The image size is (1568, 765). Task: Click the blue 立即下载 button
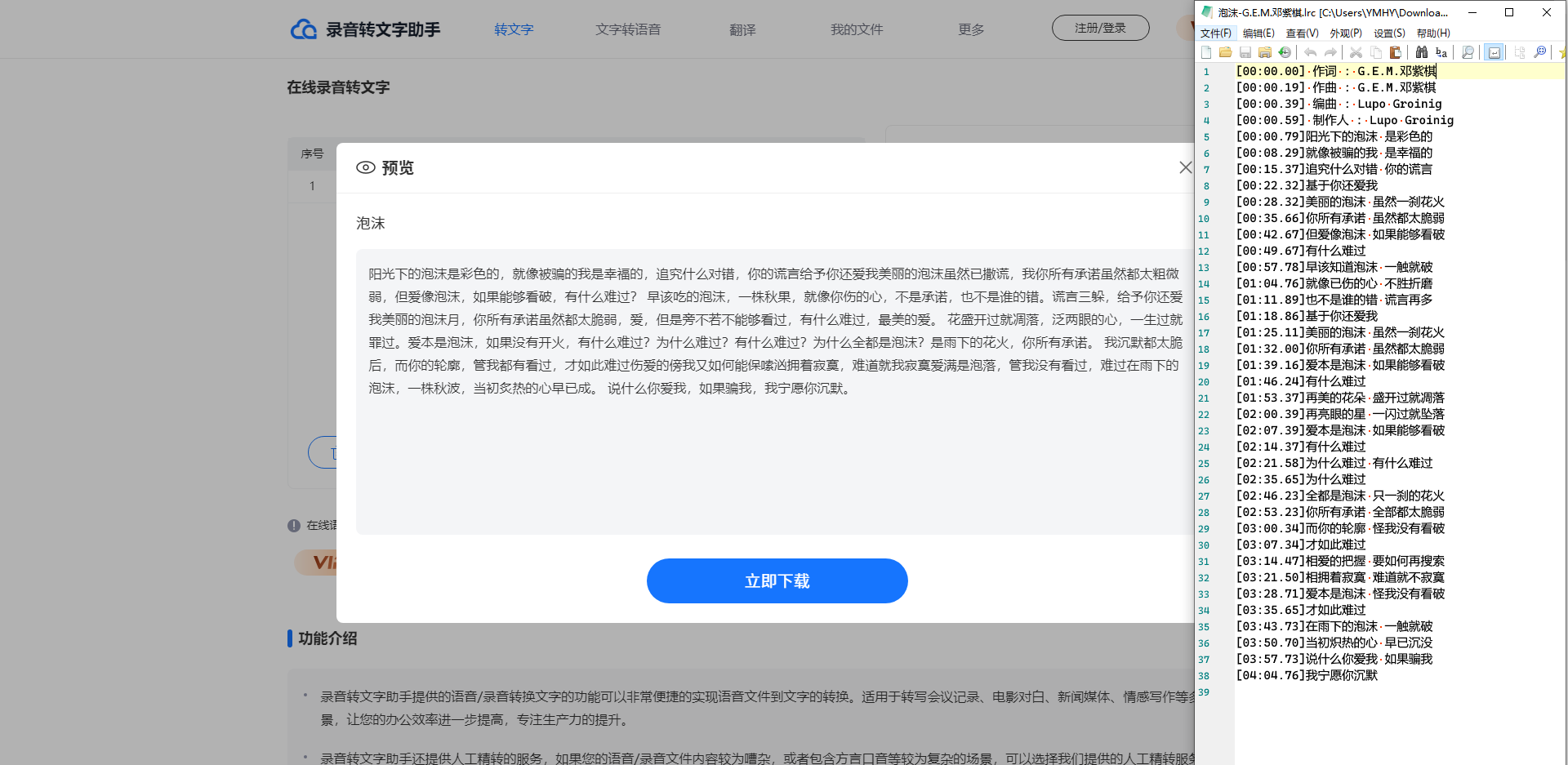777,581
